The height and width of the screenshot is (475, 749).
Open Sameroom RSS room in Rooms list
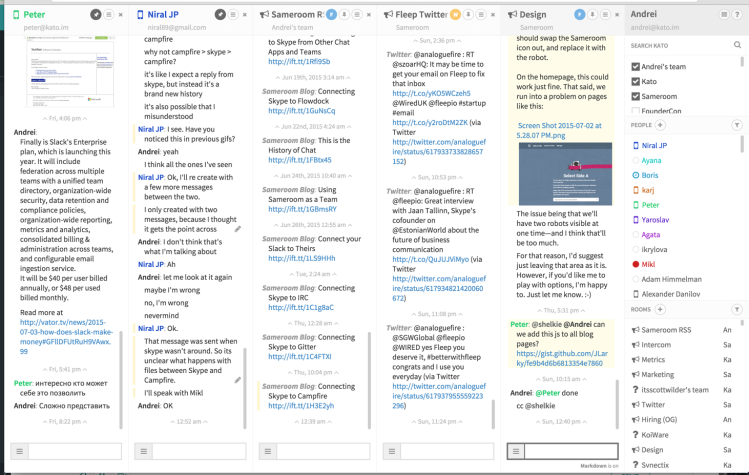pos(666,330)
